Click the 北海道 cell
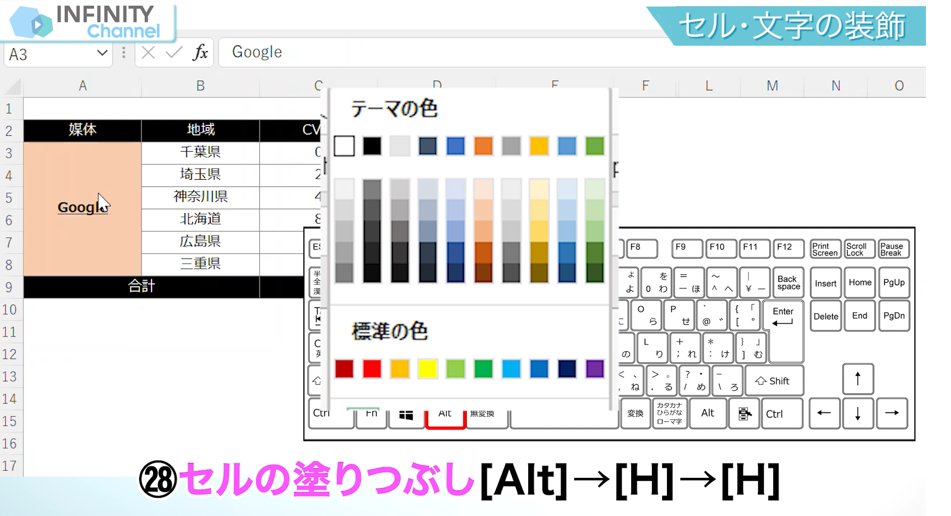This screenshot has height=516, width=951. [x=200, y=219]
